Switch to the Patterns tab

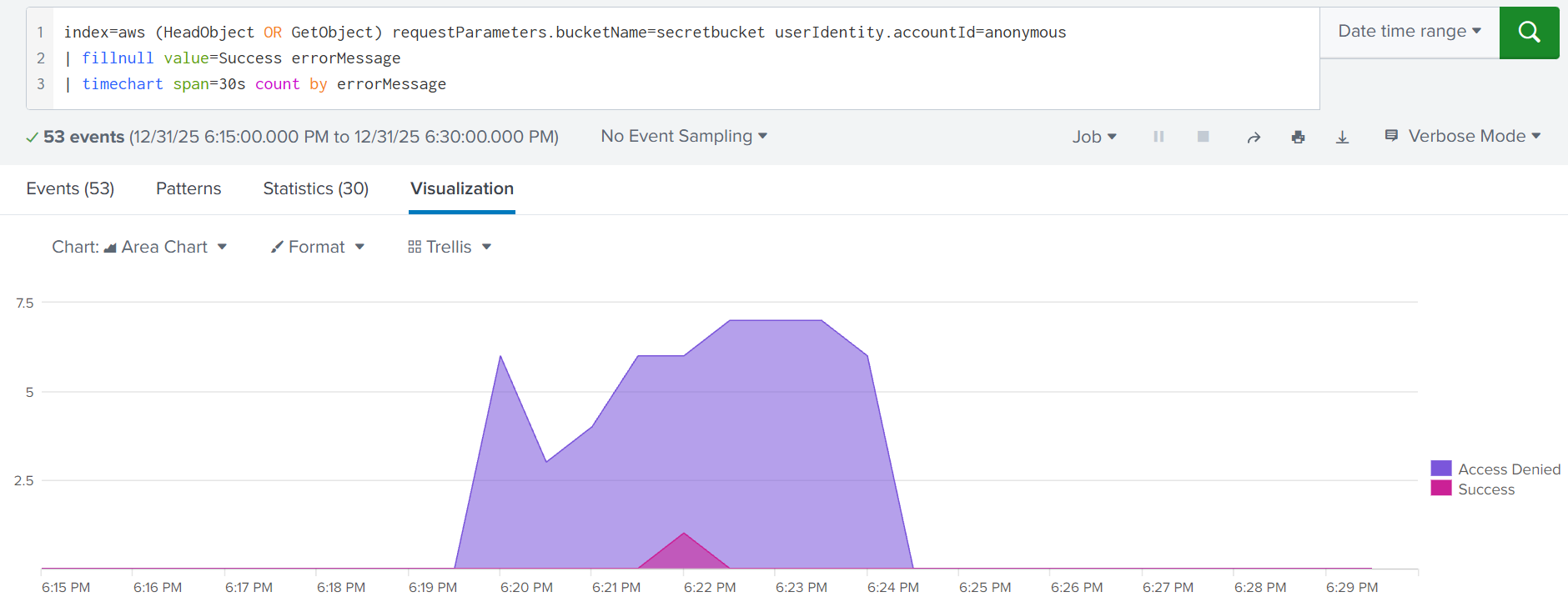coord(188,188)
